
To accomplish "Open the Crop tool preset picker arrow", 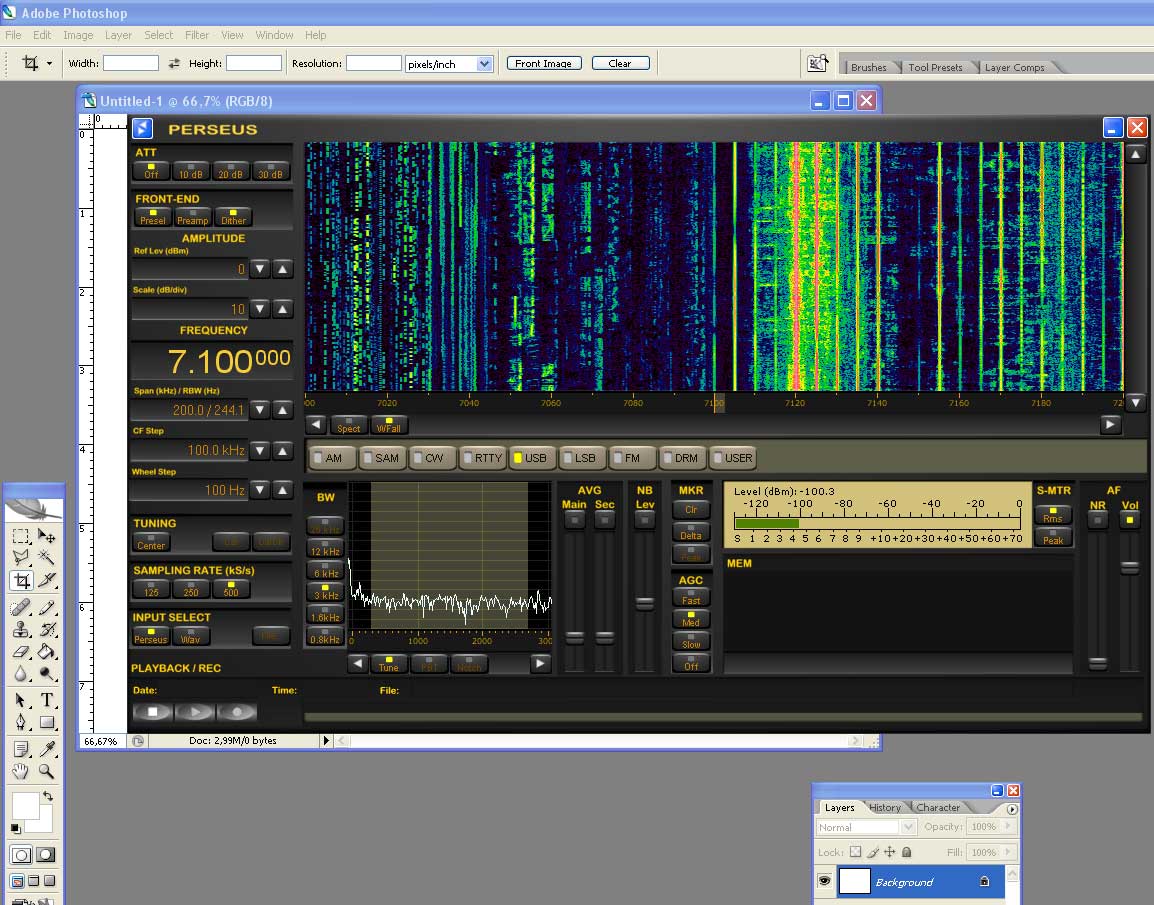I will 49,63.
